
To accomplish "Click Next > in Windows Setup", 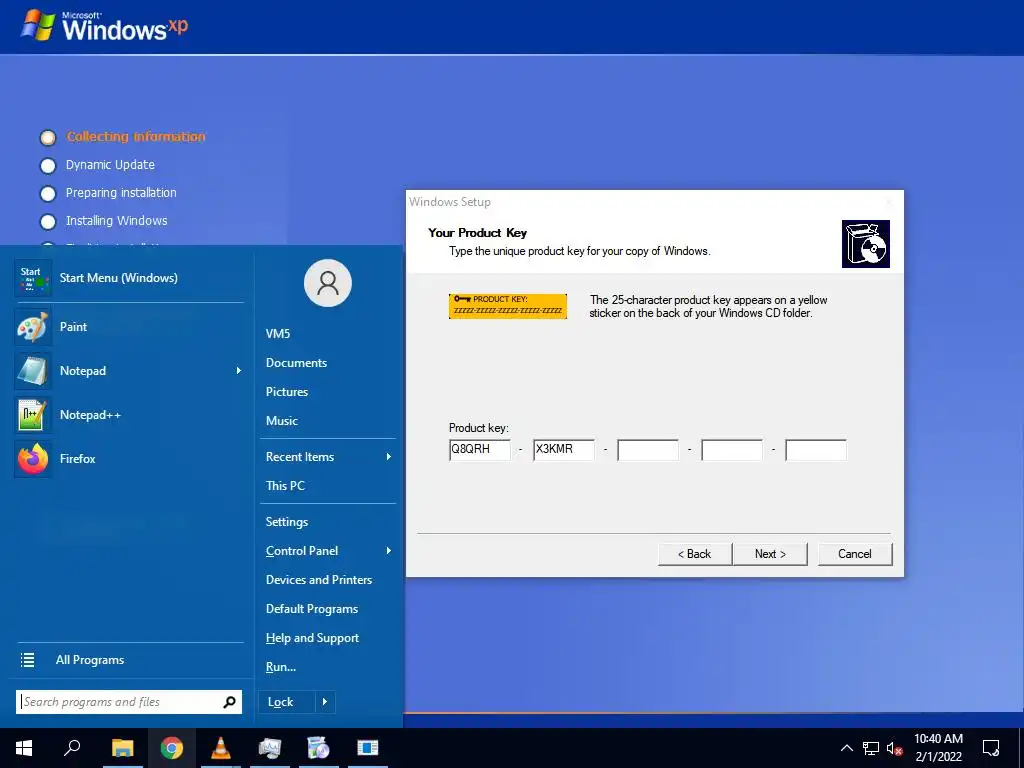I will click(x=770, y=554).
